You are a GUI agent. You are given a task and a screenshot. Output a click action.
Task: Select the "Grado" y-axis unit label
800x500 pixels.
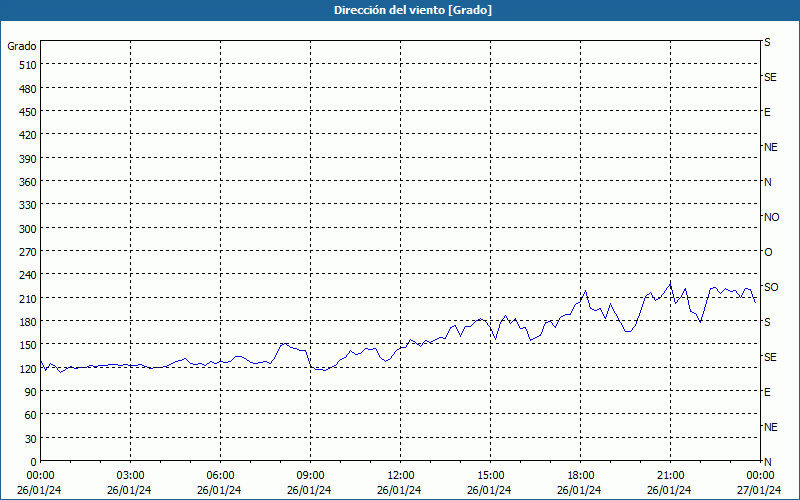tap(22, 46)
